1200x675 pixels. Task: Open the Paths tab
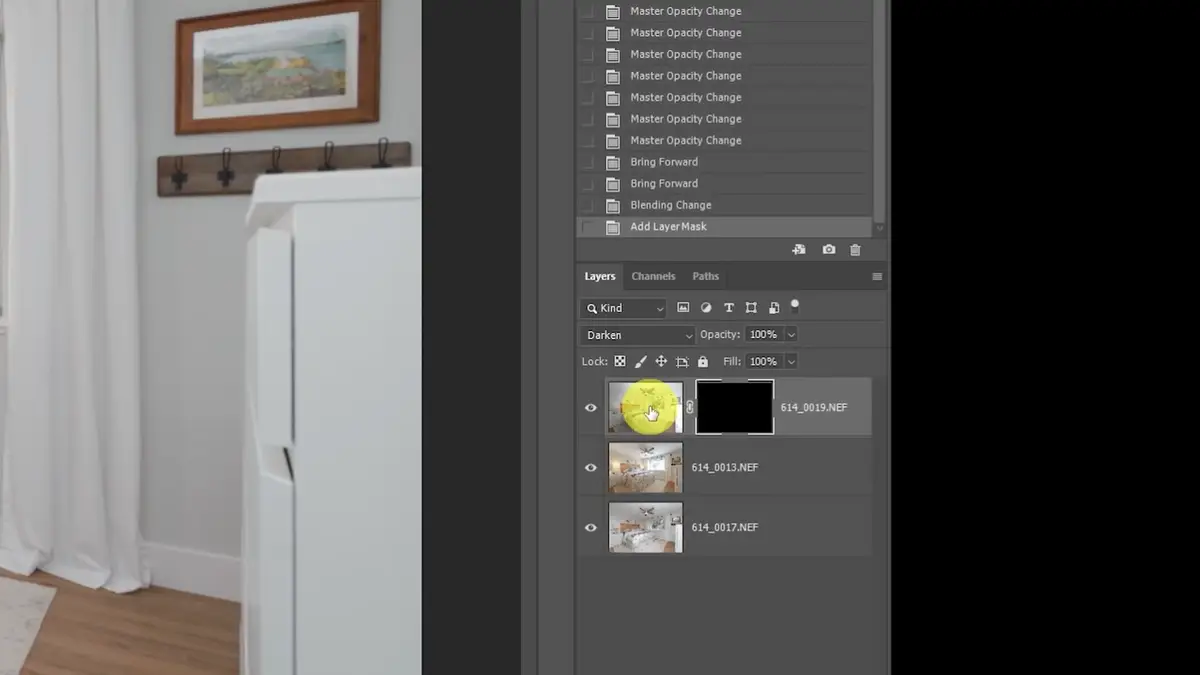705,276
